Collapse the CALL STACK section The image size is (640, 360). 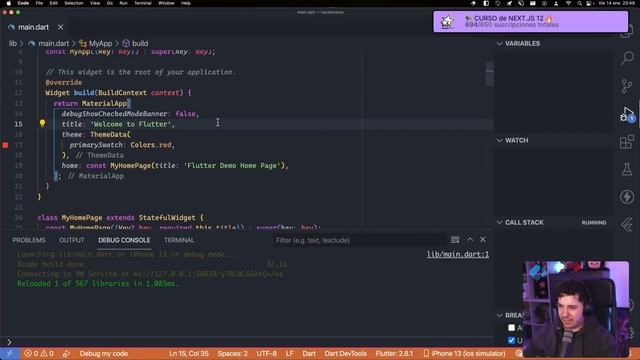click(499, 222)
